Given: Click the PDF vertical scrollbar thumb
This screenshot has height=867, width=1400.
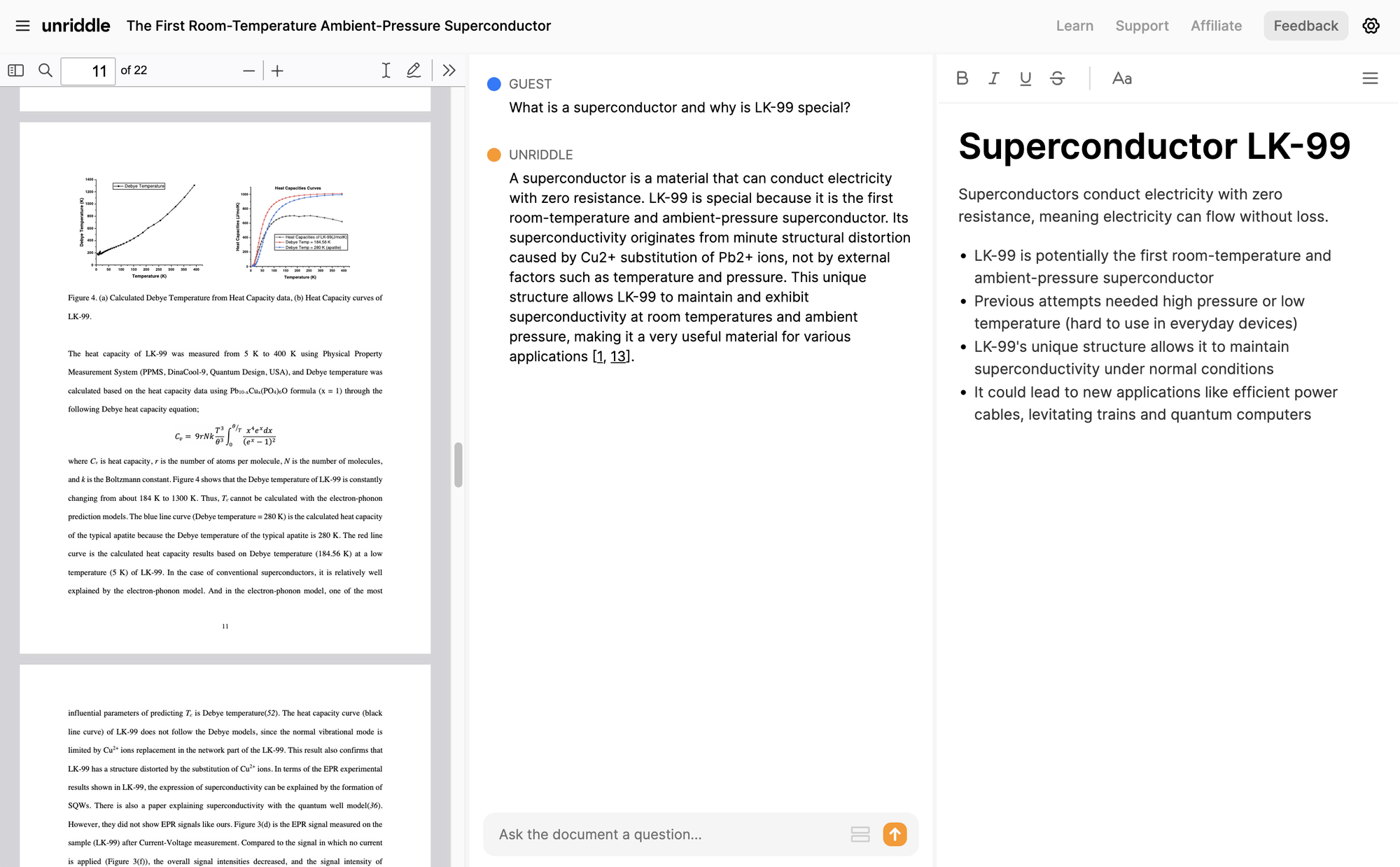Looking at the screenshot, I should coord(458,465).
